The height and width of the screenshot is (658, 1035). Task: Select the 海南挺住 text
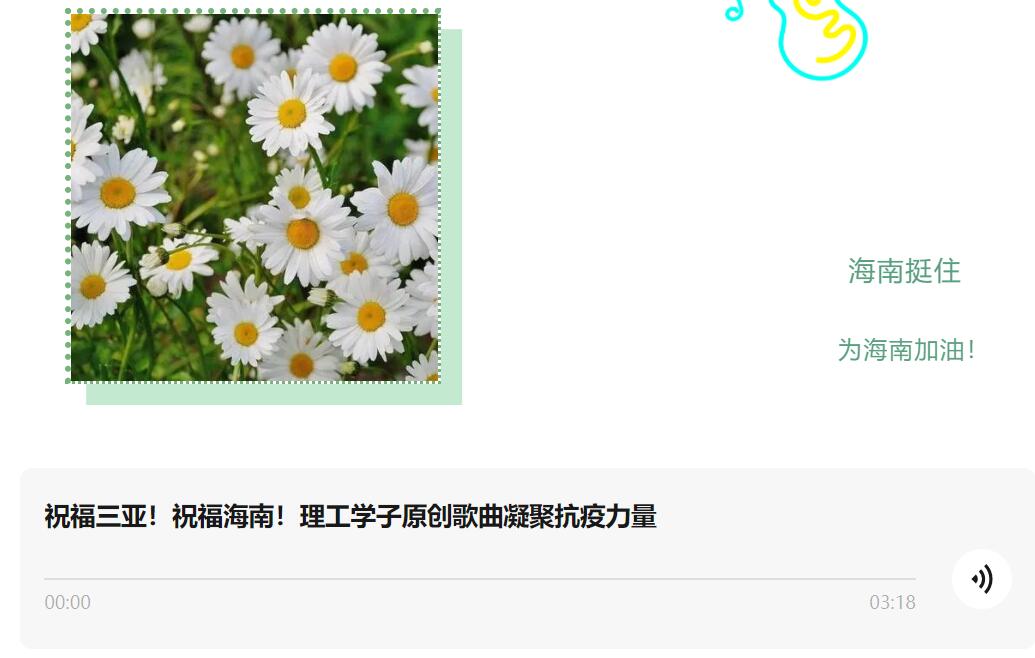click(904, 271)
